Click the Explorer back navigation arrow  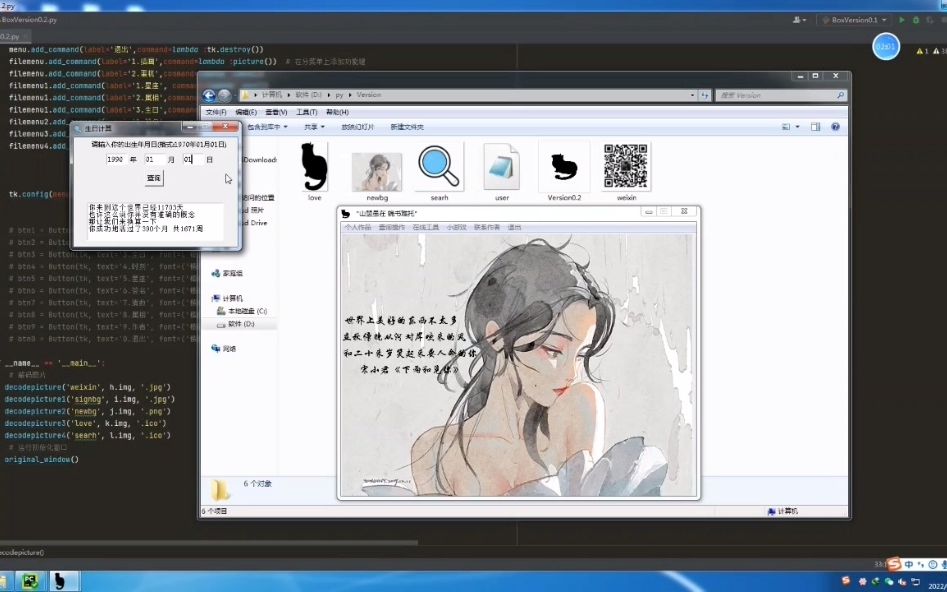tap(209, 94)
